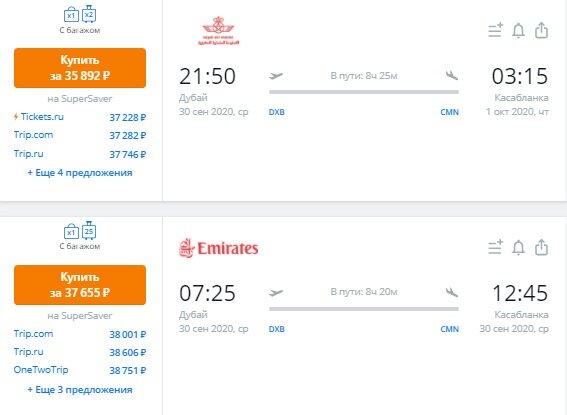Buy the ticket for 35 892 ₽

[80, 68]
